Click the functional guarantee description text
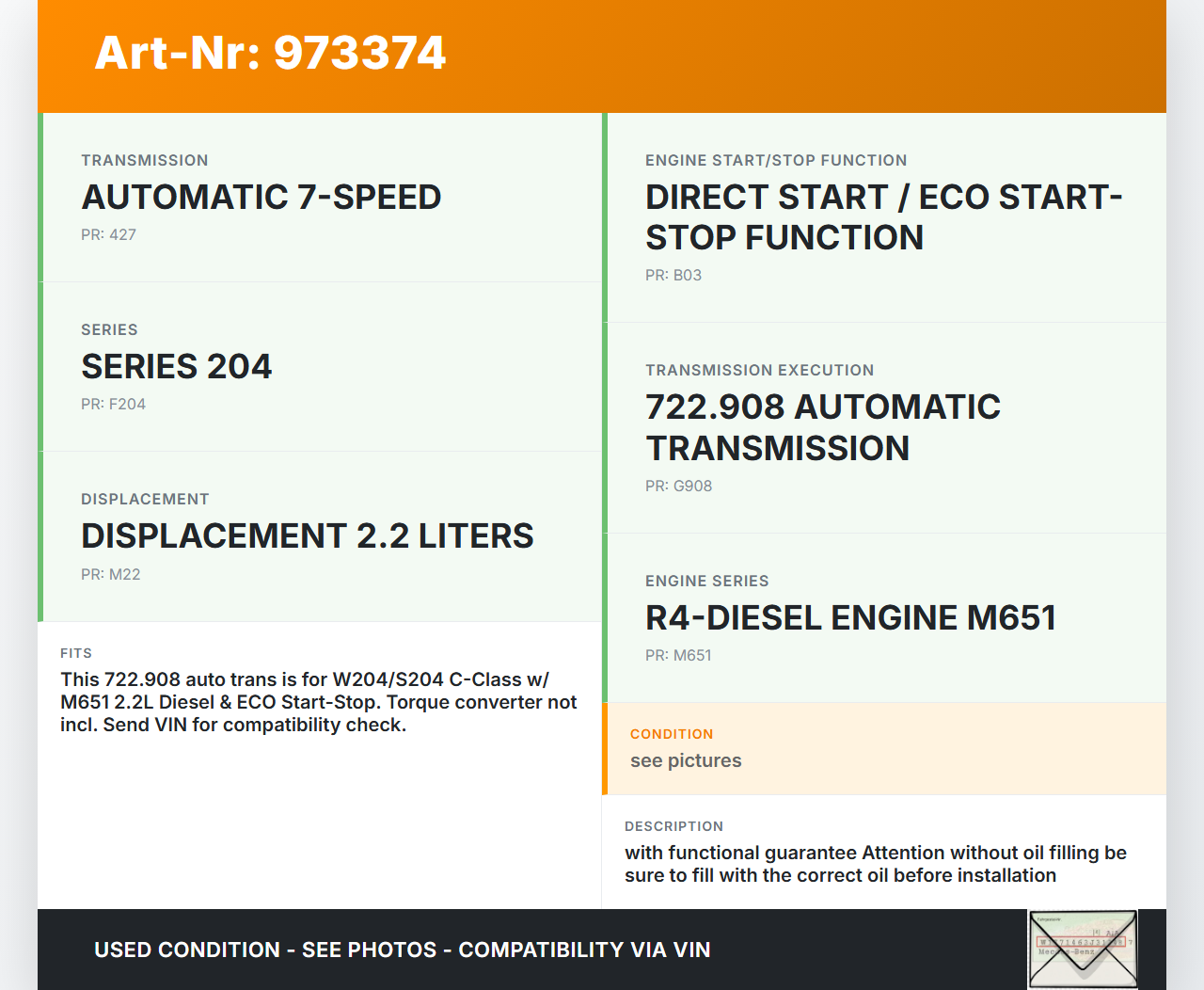 tap(875, 864)
